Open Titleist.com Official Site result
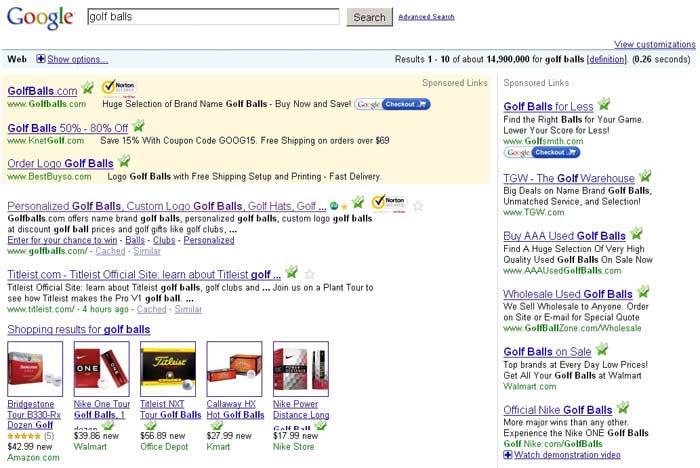 tap(144, 275)
